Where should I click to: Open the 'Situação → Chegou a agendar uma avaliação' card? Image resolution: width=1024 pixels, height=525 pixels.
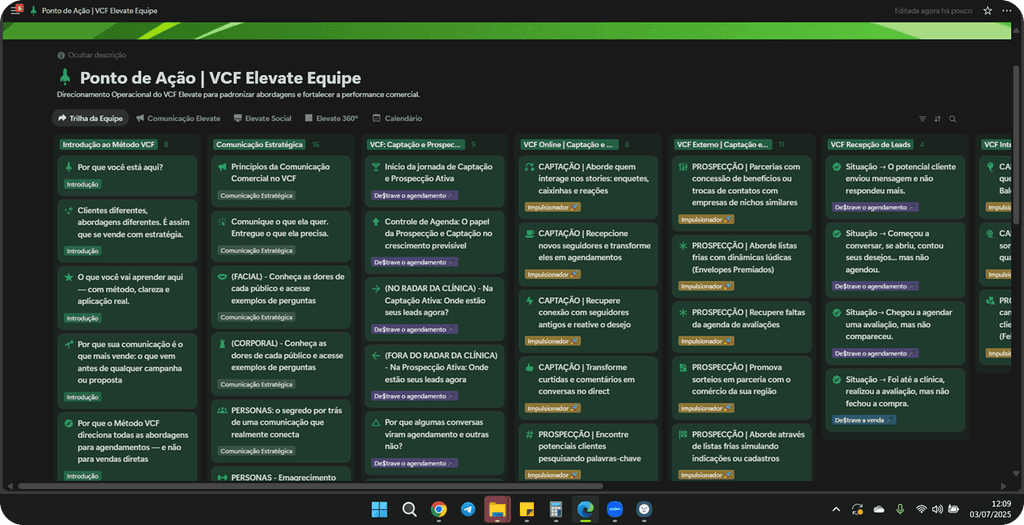point(895,332)
